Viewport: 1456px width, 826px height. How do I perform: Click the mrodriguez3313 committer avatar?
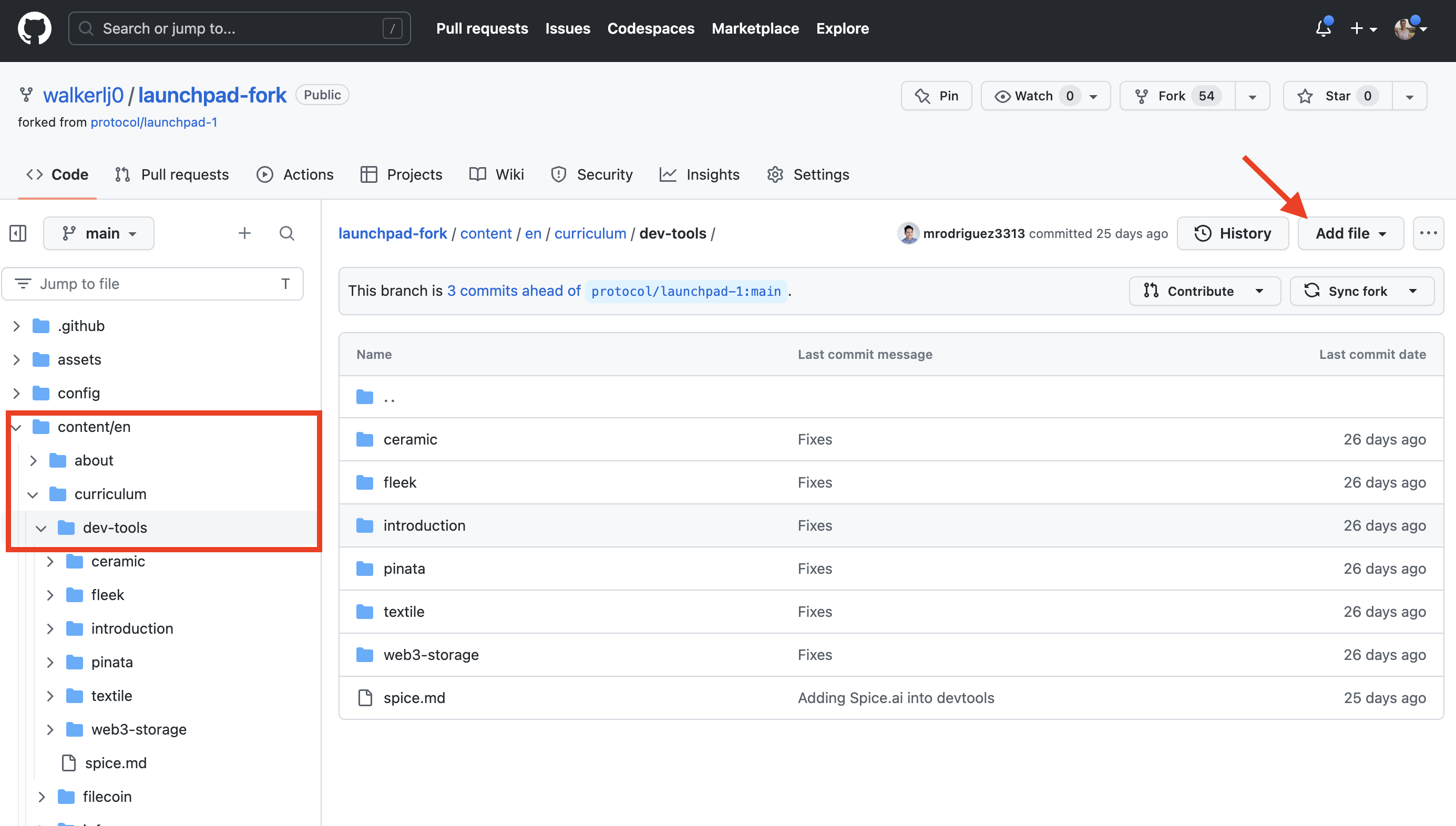coord(908,233)
